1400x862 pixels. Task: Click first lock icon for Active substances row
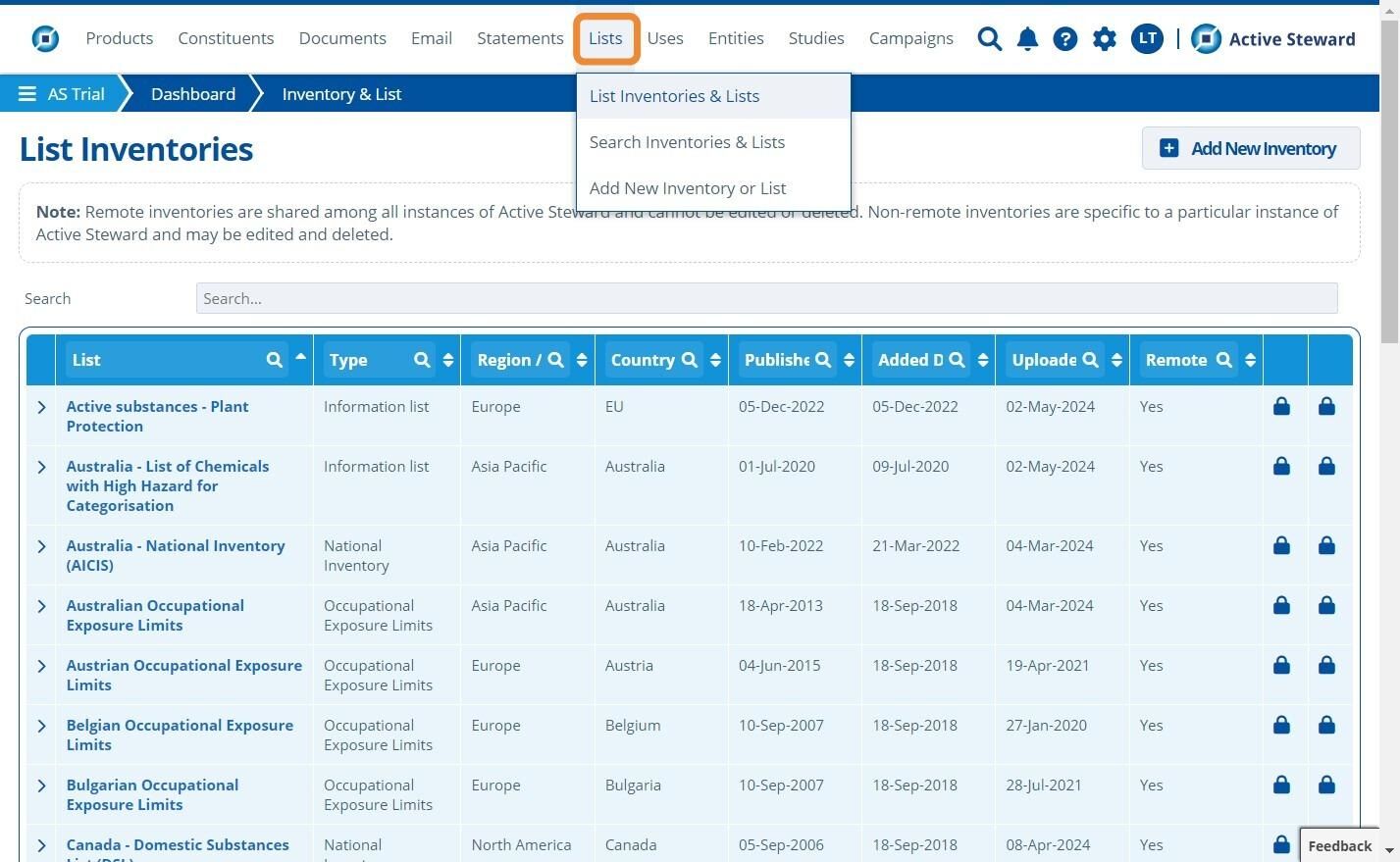pos(1281,406)
